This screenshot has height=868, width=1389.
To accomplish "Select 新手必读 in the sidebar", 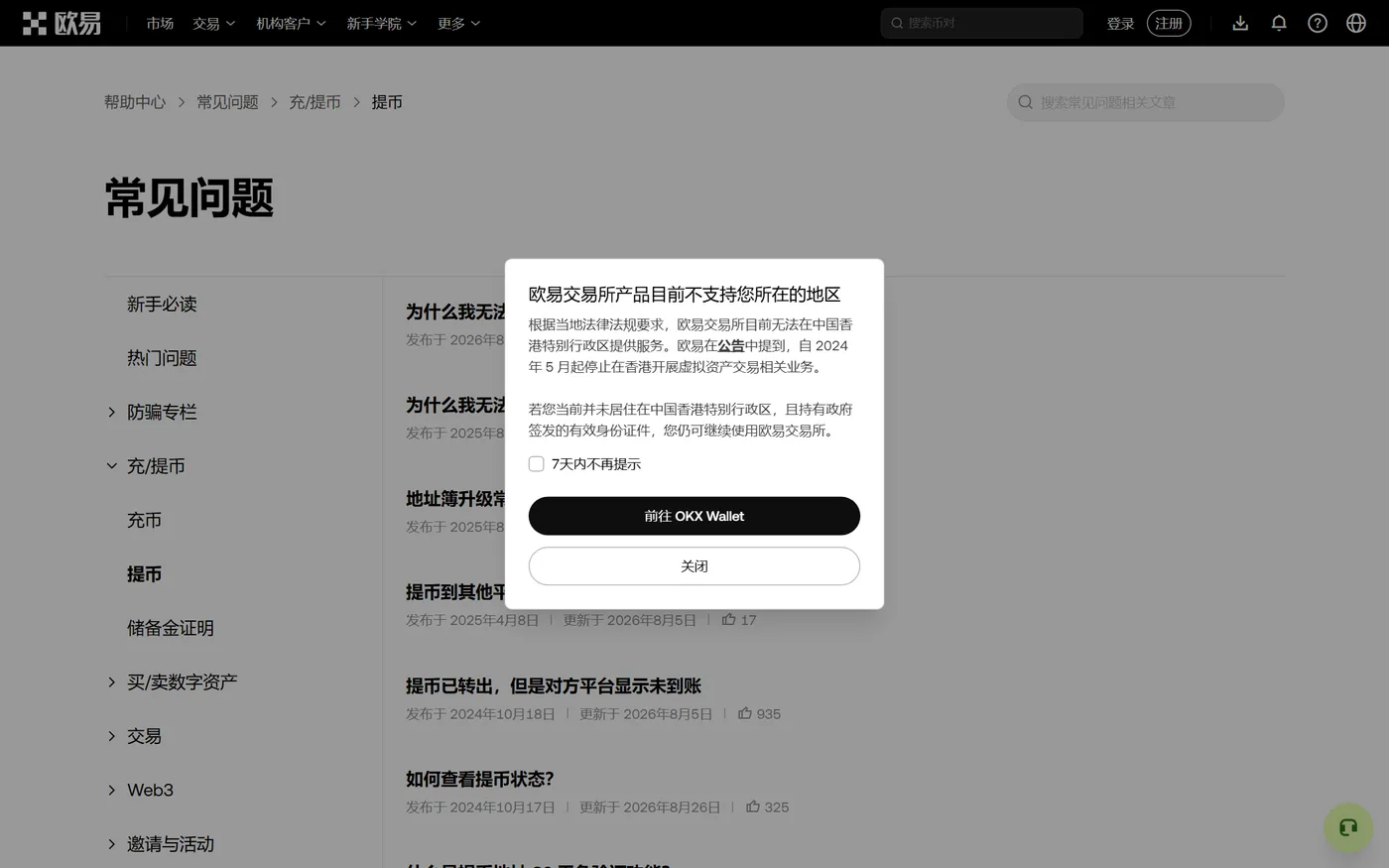I will [162, 304].
